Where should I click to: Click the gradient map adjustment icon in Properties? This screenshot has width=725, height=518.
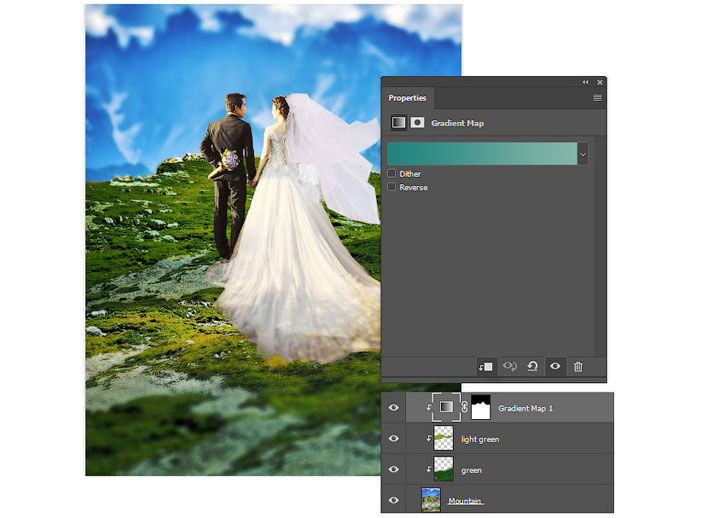pyautogui.click(x=398, y=123)
